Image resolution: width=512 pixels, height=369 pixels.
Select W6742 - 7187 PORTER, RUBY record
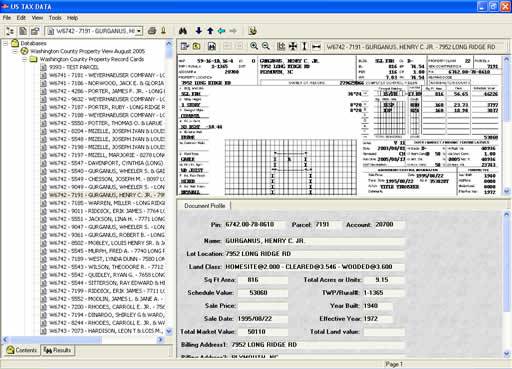tap(107, 107)
